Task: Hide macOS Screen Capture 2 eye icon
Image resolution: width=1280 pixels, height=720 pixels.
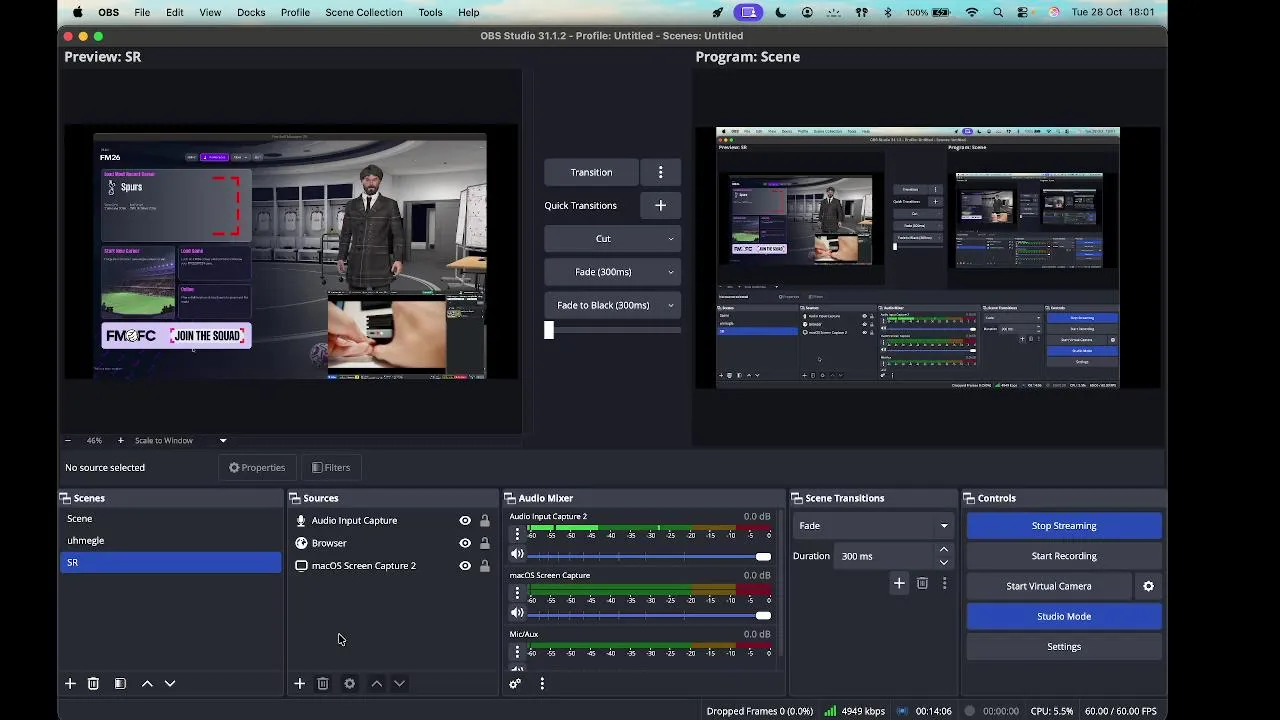Action: (465, 565)
